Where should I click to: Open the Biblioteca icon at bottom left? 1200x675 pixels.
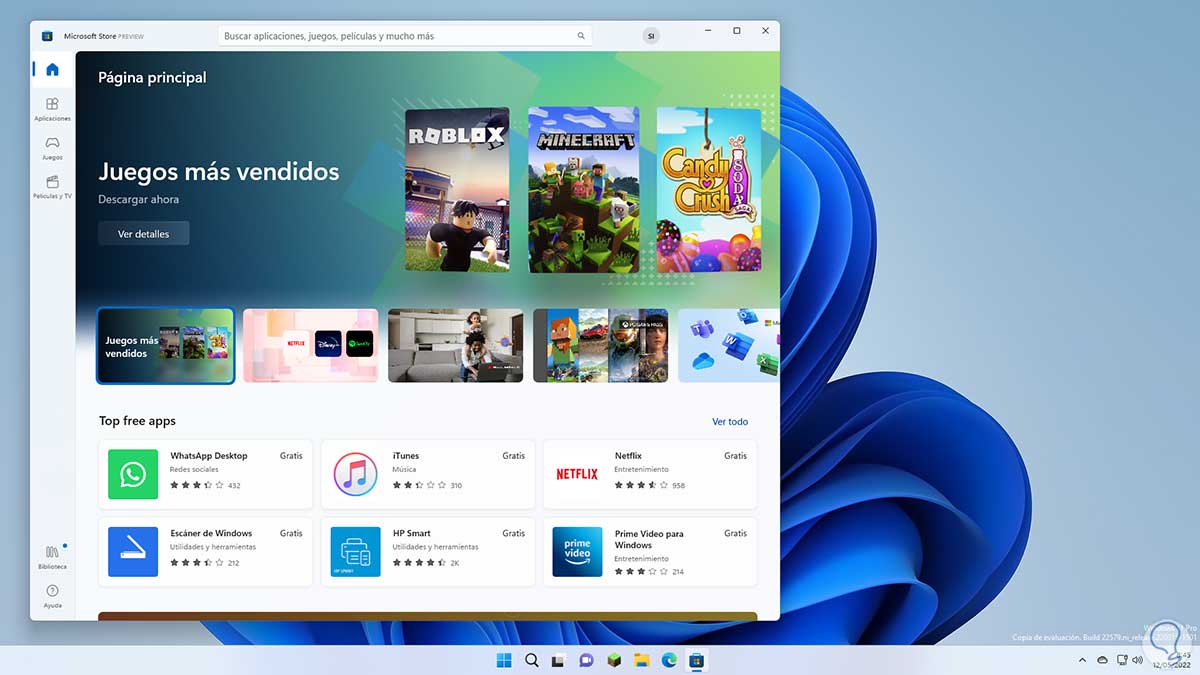click(52, 555)
